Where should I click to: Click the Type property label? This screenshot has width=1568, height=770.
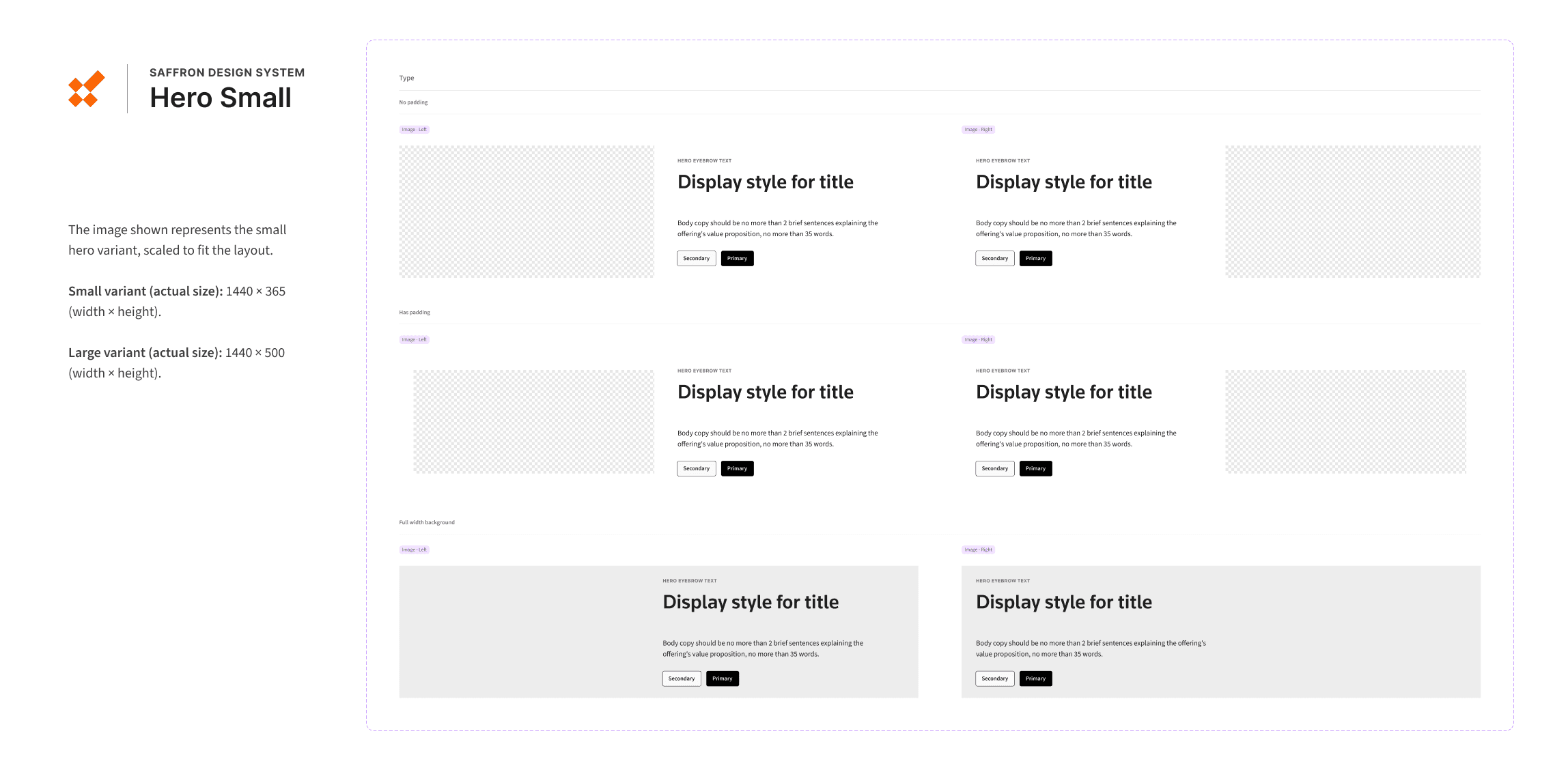(406, 79)
